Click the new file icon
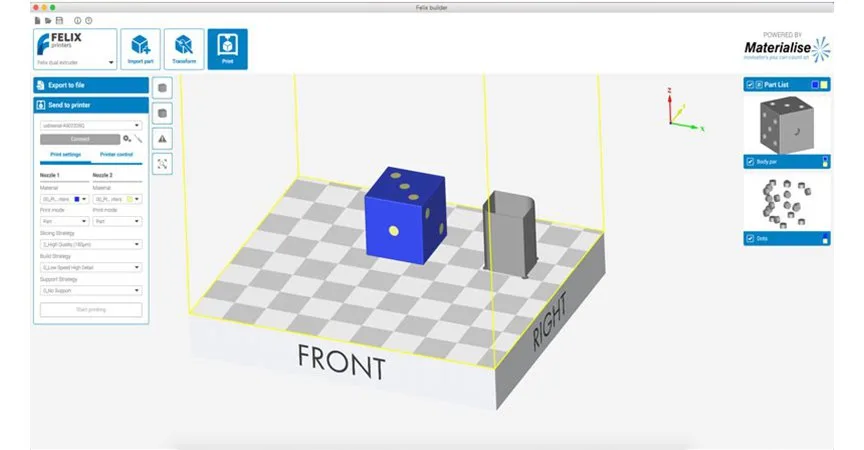864x450 pixels. click(37, 21)
